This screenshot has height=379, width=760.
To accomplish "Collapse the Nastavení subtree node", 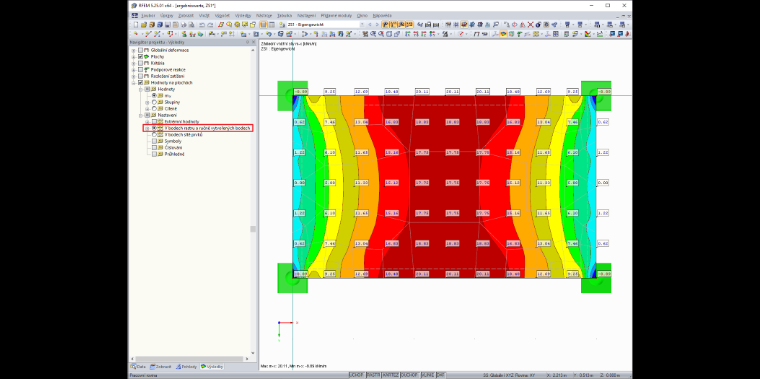I will 141,115.
